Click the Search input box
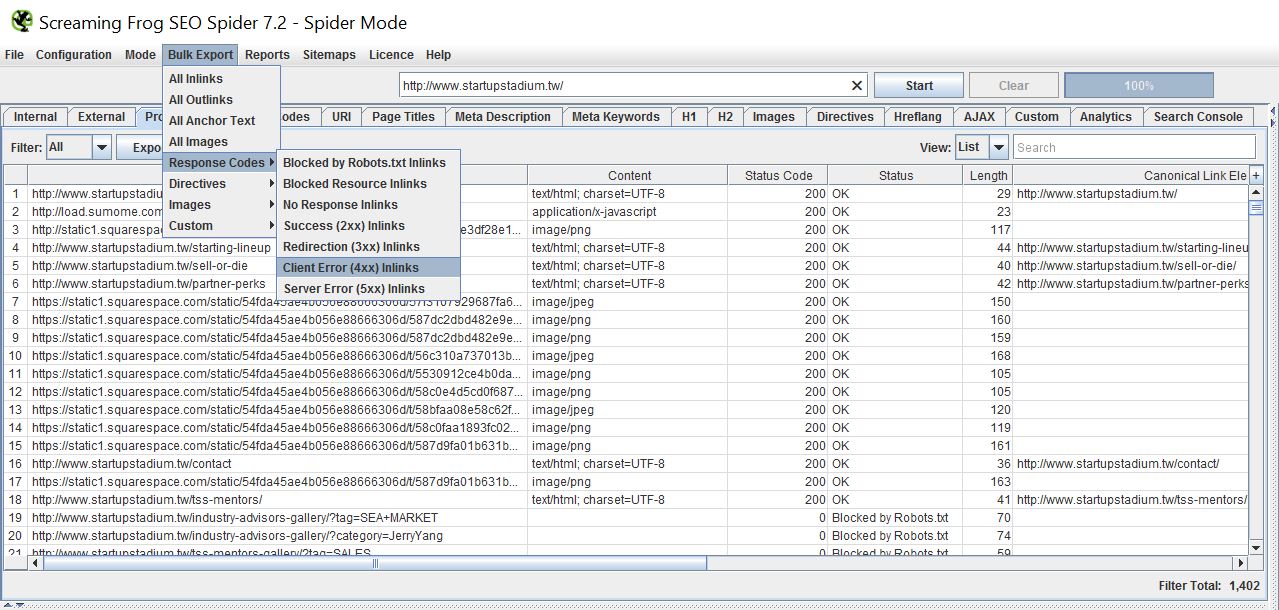Image resolution: width=1279 pixels, height=610 pixels. pos(1134,147)
